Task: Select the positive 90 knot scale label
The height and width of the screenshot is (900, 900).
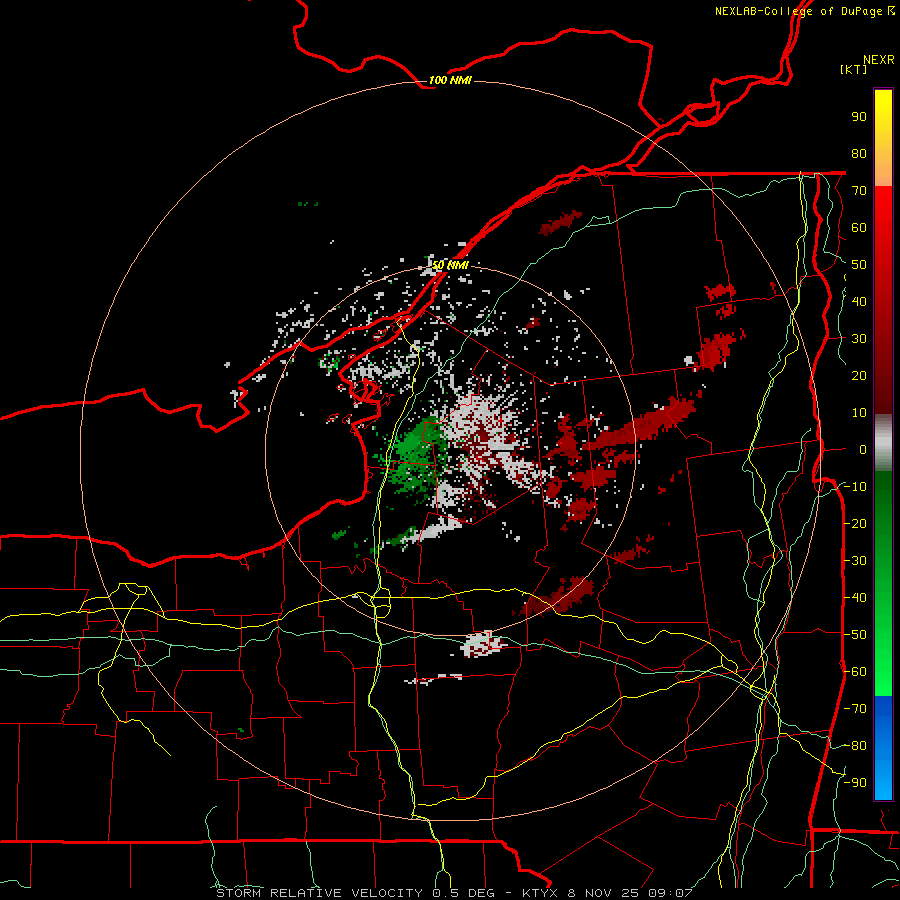Action: point(859,117)
